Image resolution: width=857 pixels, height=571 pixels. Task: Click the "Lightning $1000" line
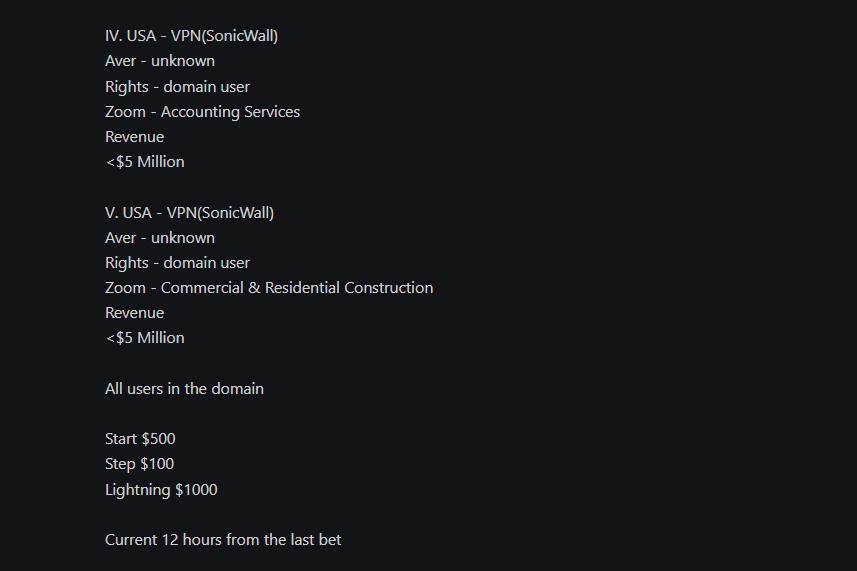coord(161,489)
